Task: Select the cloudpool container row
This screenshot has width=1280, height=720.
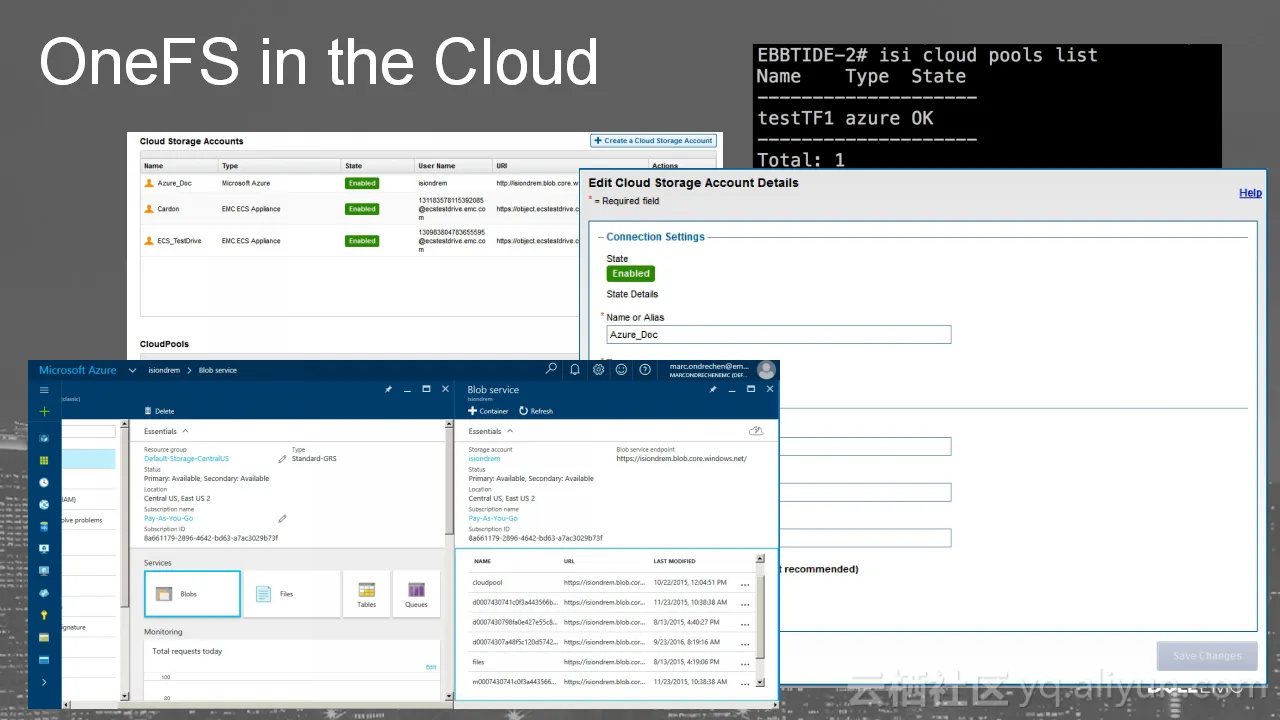Action: click(612, 582)
